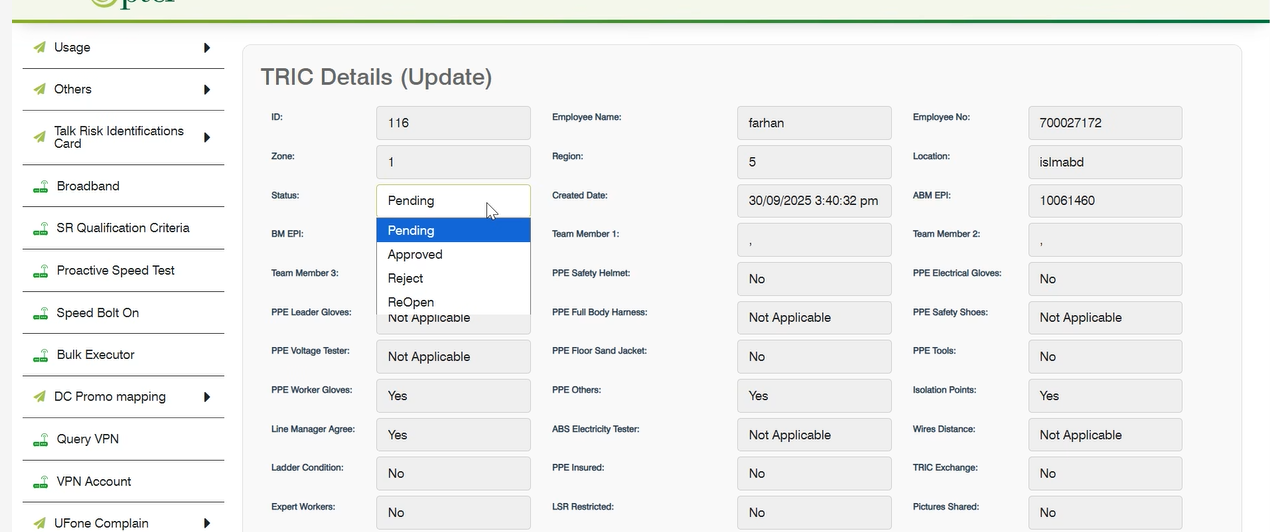Image resolution: width=1270 pixels, height=532 pixels.
Task: Click the Created Date field
Action: point(813,201)
